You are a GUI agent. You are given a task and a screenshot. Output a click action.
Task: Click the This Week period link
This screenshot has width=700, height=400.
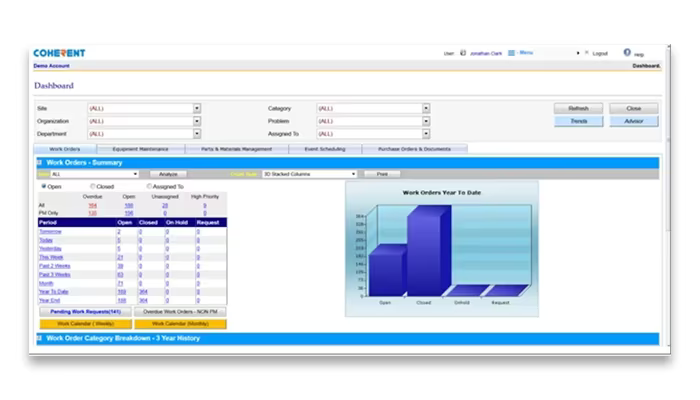tap(51, 257)
